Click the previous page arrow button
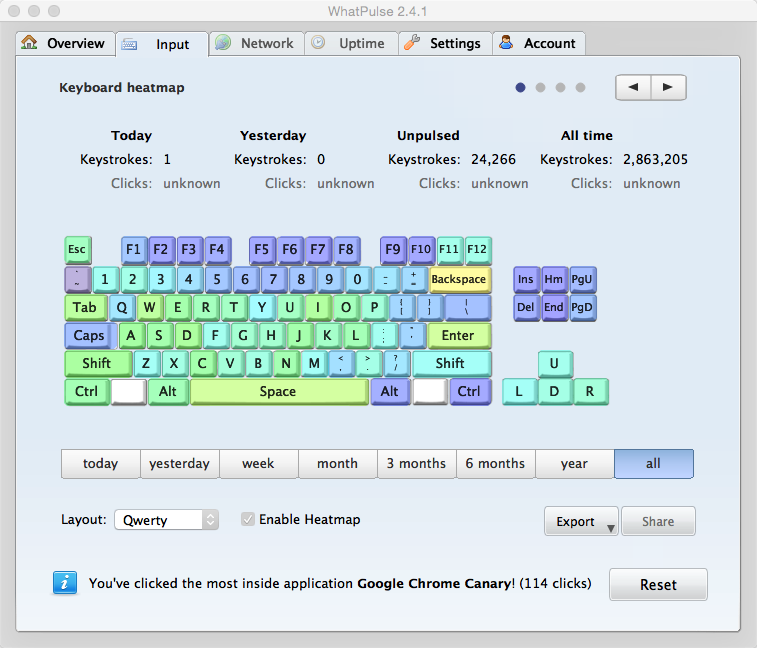This screenshot has width=757, height=648. 633,87
